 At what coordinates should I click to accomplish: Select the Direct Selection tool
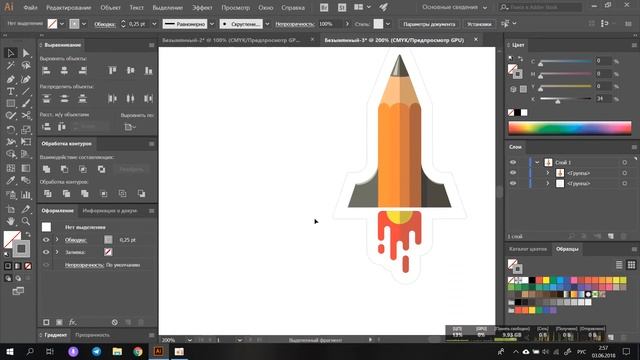pyautogui.click(x=26, y=53)
